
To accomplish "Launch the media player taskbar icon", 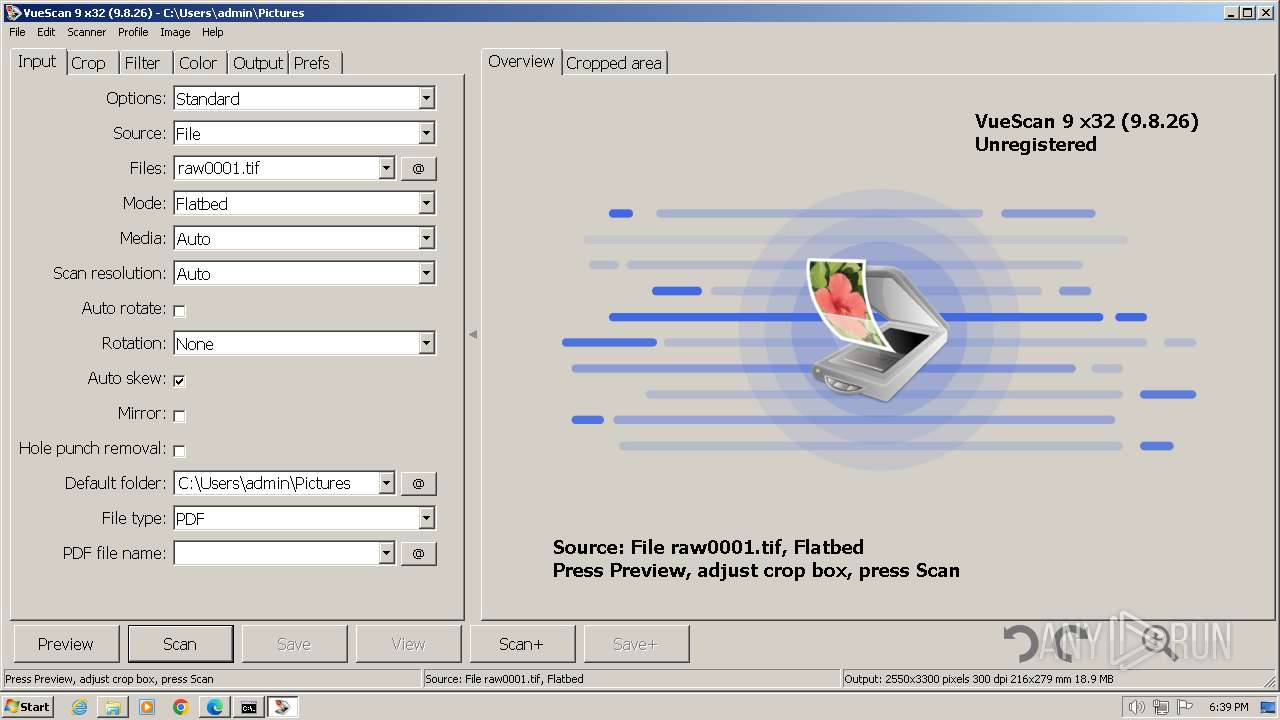I will click(x=147, y=707).
